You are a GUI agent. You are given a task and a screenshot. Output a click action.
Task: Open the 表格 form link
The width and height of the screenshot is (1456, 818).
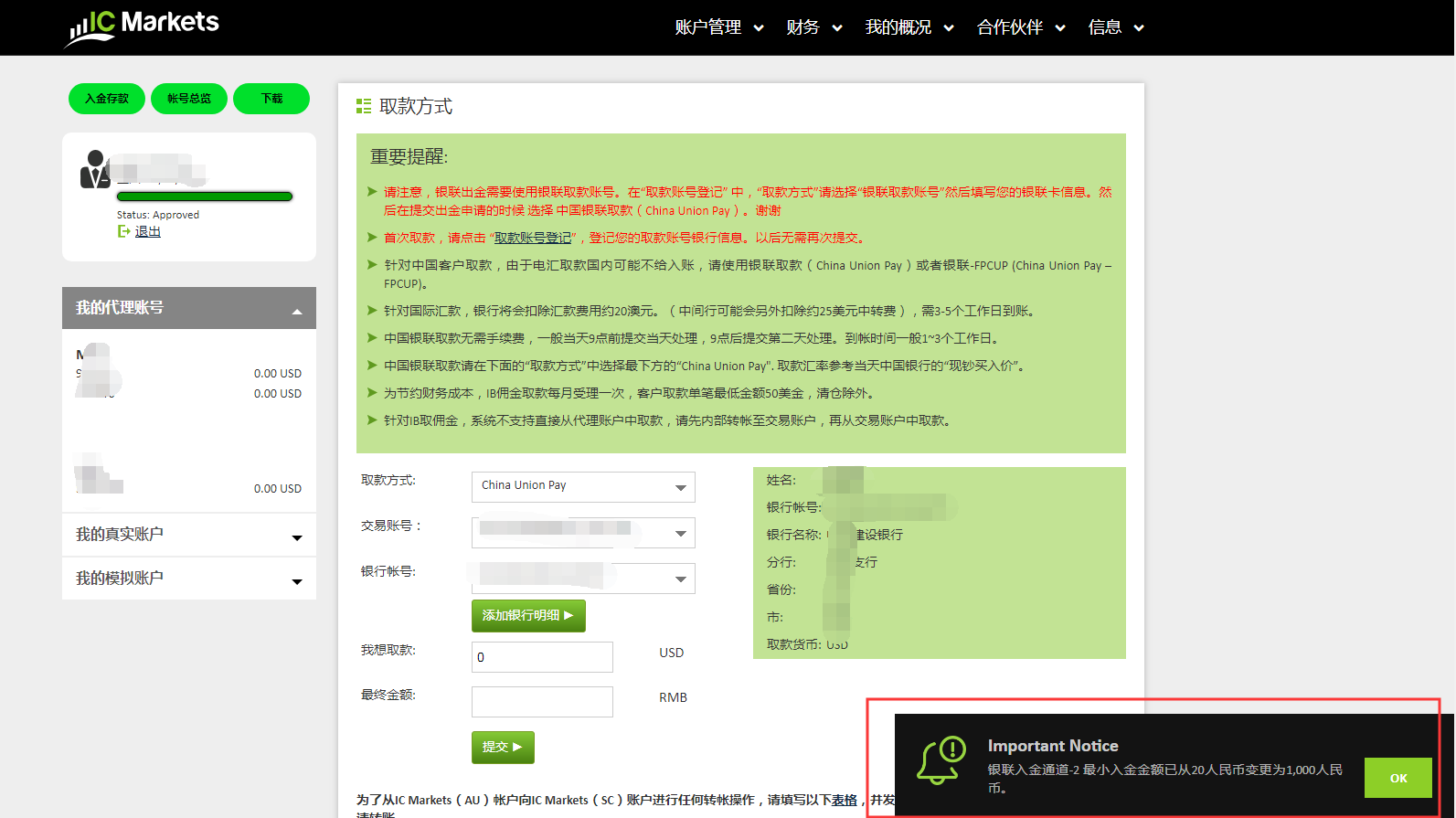(x=845, y=800)
